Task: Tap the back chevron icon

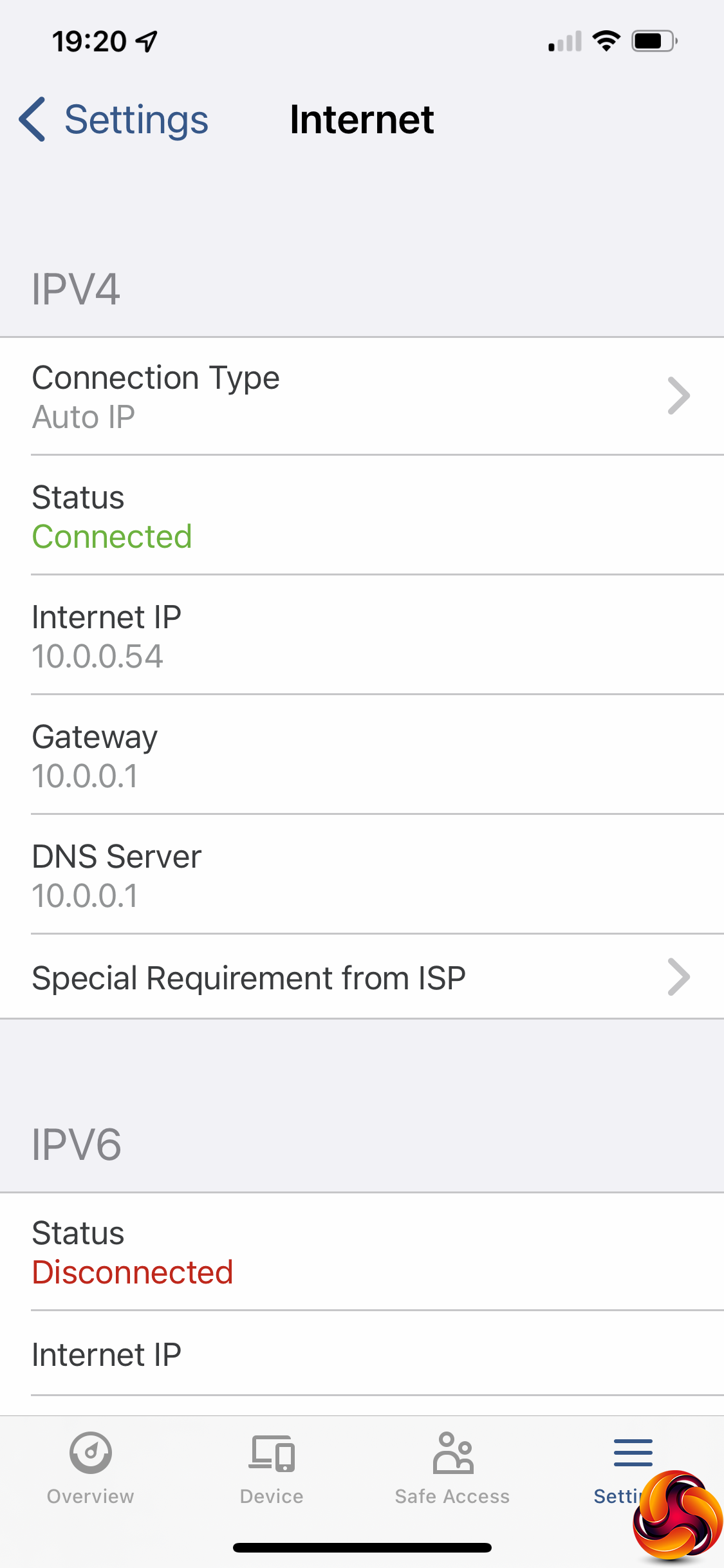Action: point(32,119)
